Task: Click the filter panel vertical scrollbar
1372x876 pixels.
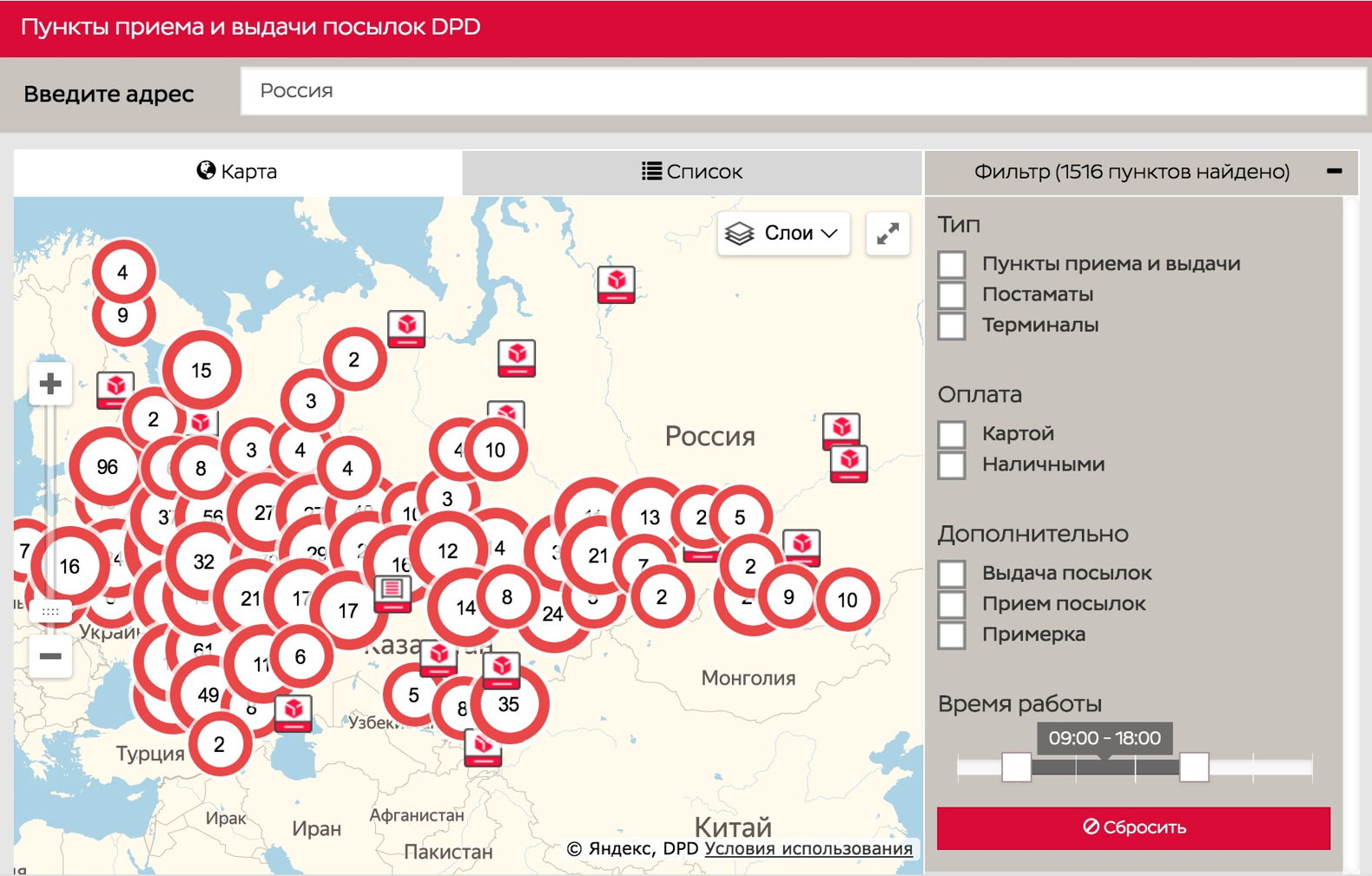Action: coord(1350,534)
